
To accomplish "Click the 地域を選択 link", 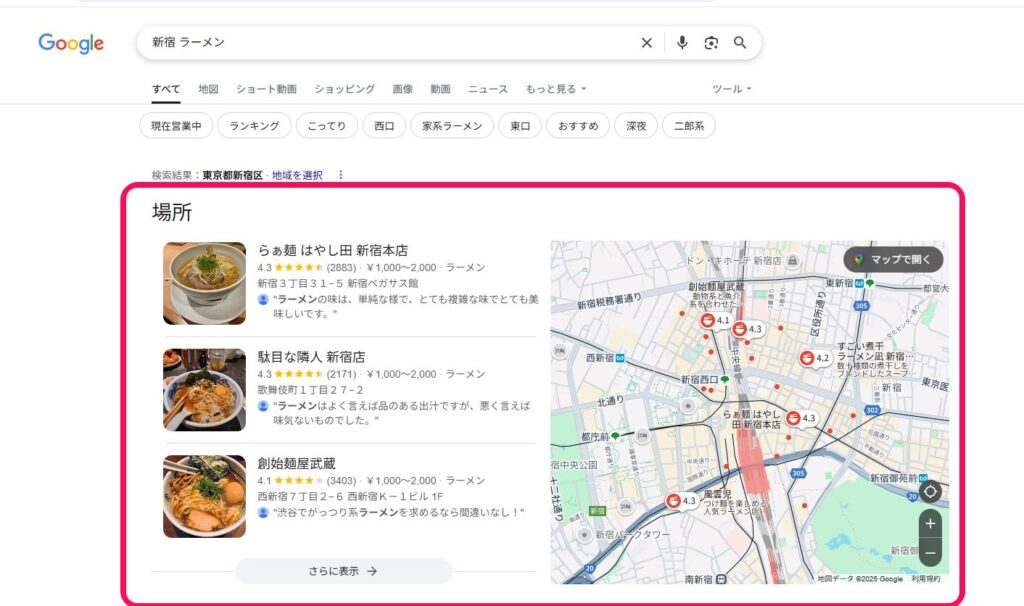I will coord(297,175).
